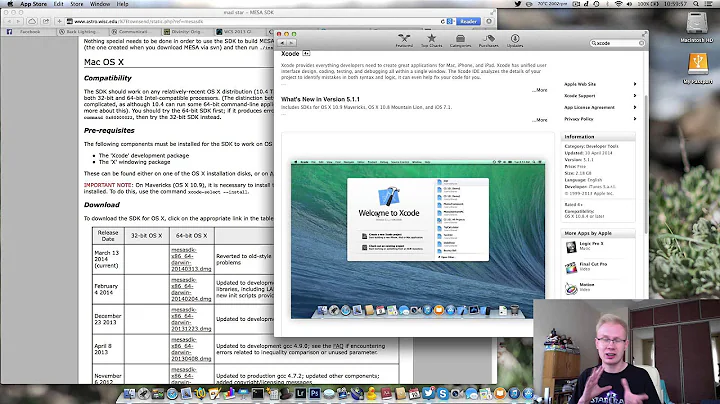
Task: Open Spotlight search in menu bar
Action: coord(696,4)
